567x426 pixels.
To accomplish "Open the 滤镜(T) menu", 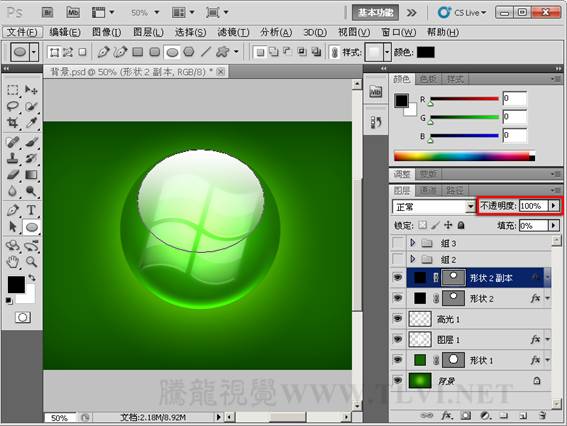I will tap(233, 33).
